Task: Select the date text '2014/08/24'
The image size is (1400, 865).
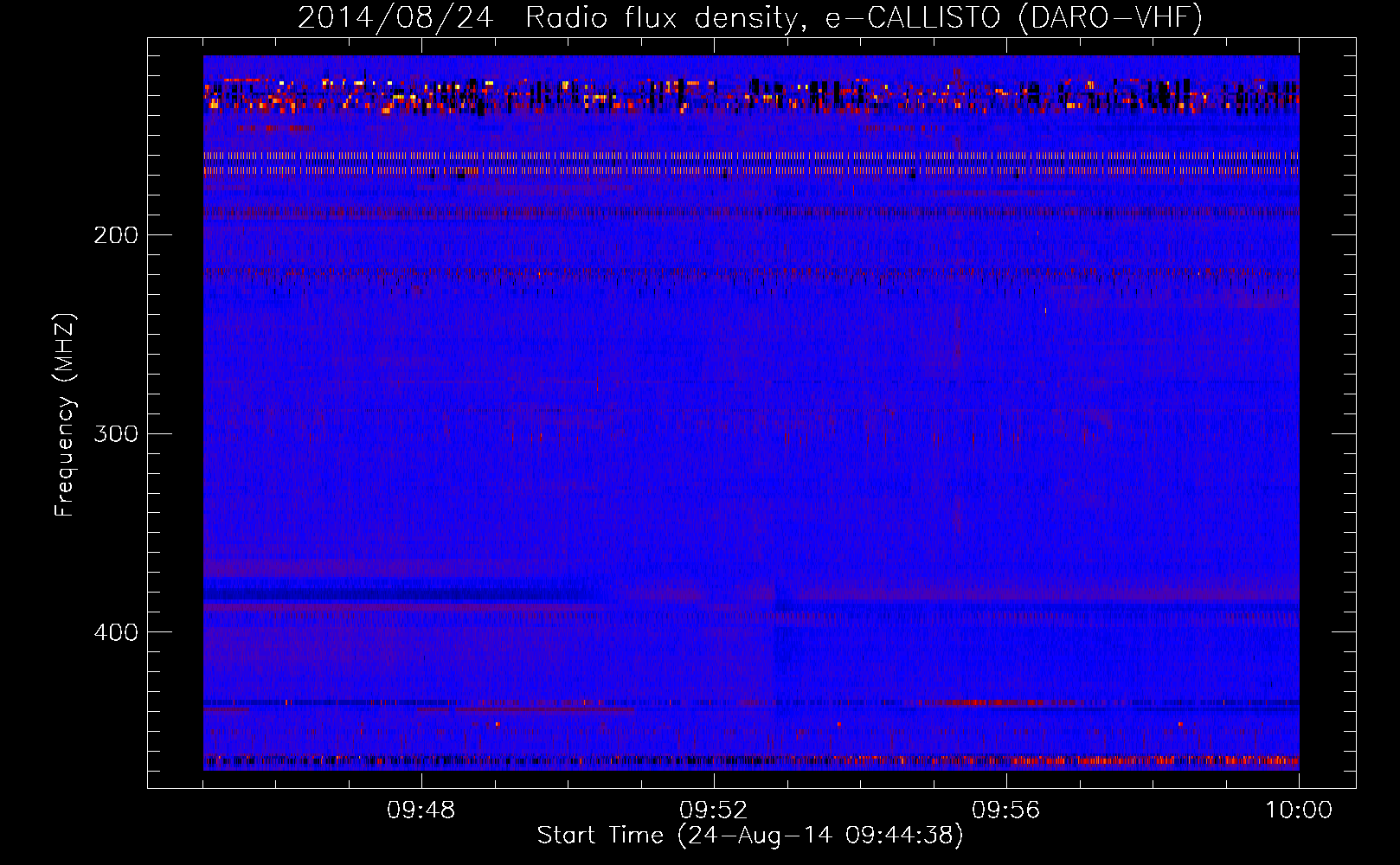Action: point(395,17)
